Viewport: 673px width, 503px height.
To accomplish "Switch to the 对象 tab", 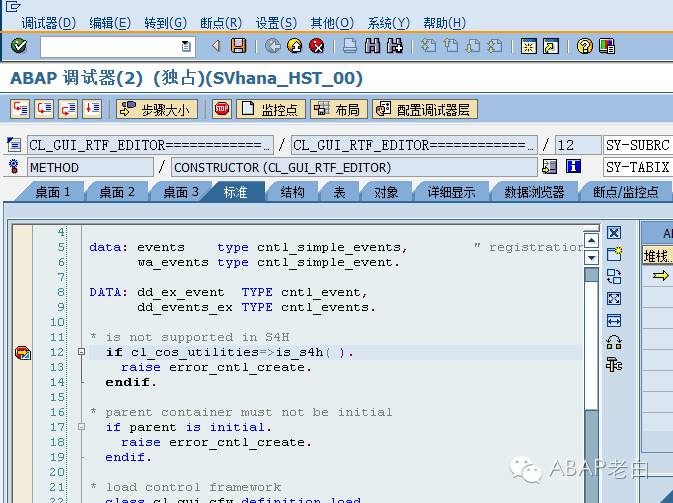I will pyautogui.click(x=386, y=192).
